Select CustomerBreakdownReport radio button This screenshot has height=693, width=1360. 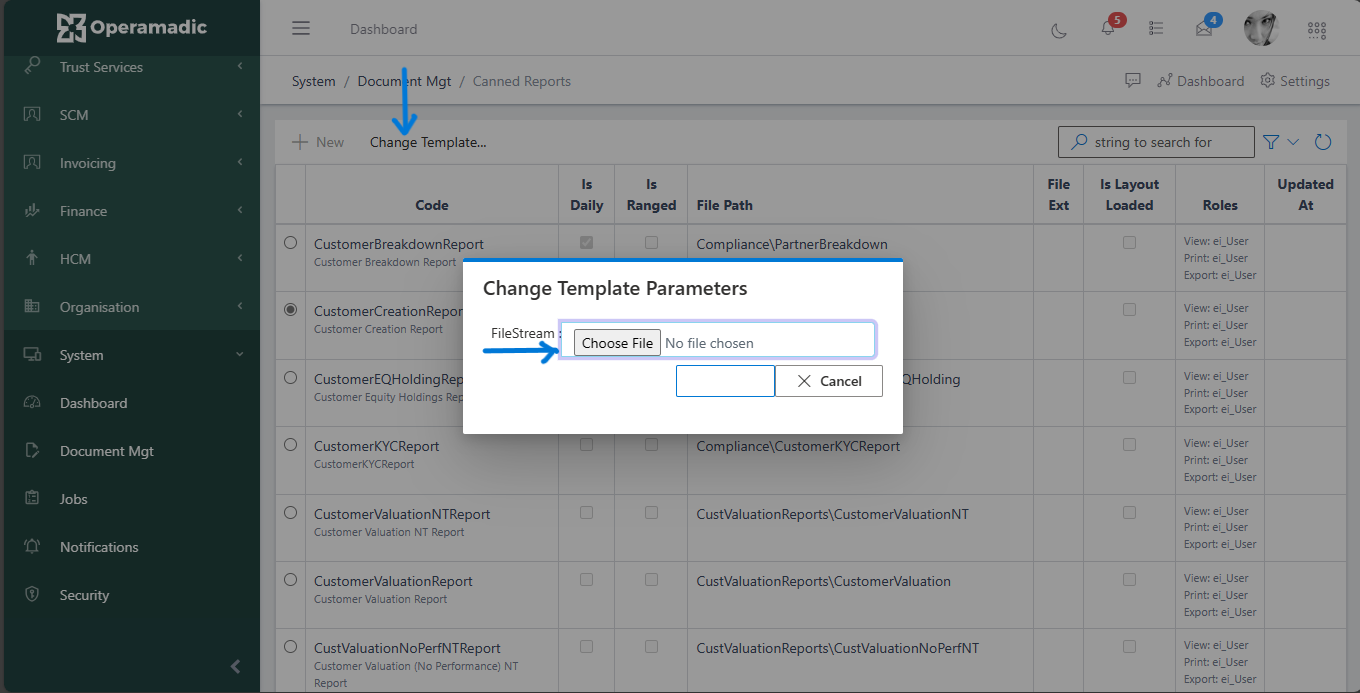(x=291, y=242)
